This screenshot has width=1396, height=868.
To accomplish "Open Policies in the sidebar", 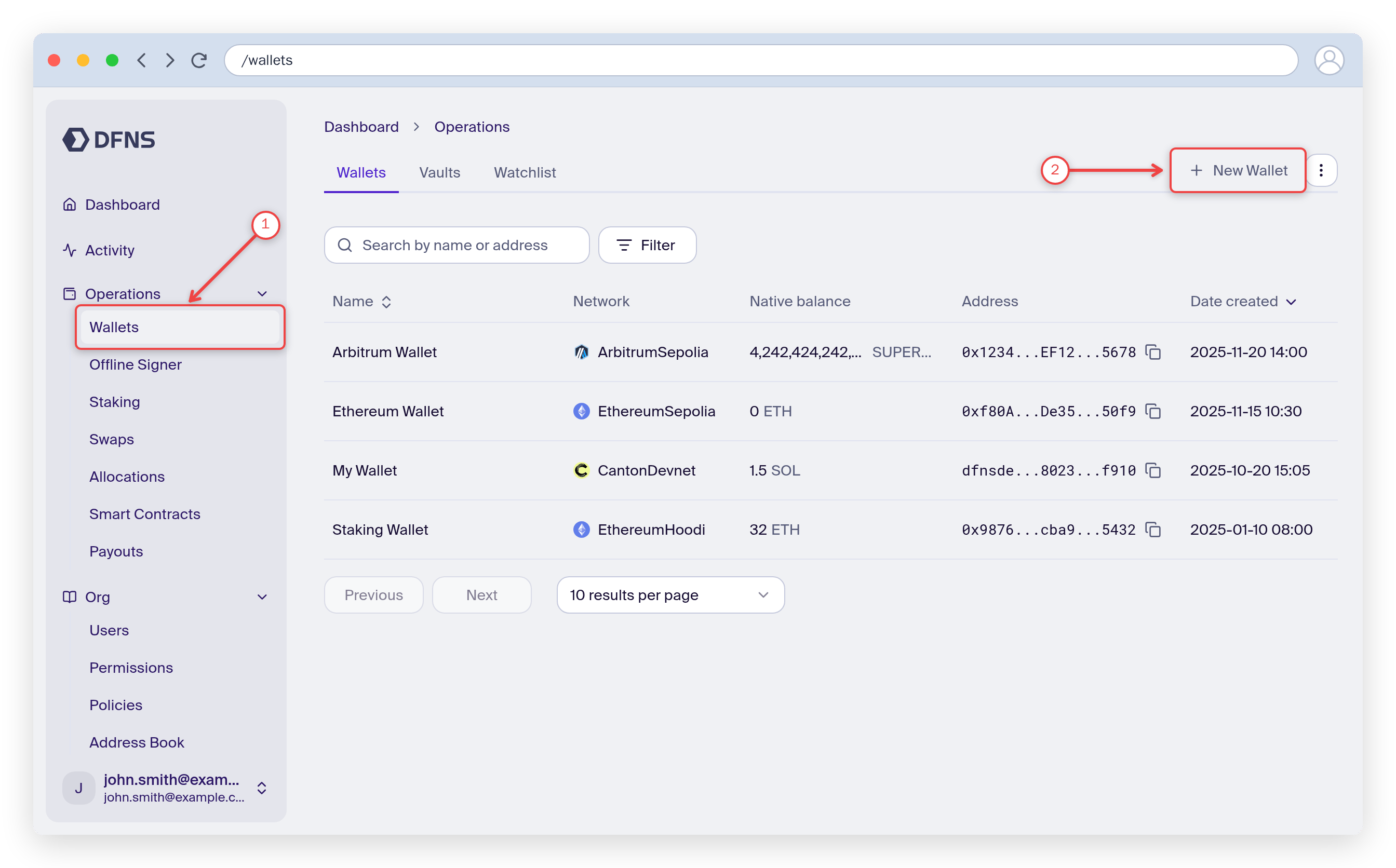I will 115,705.
